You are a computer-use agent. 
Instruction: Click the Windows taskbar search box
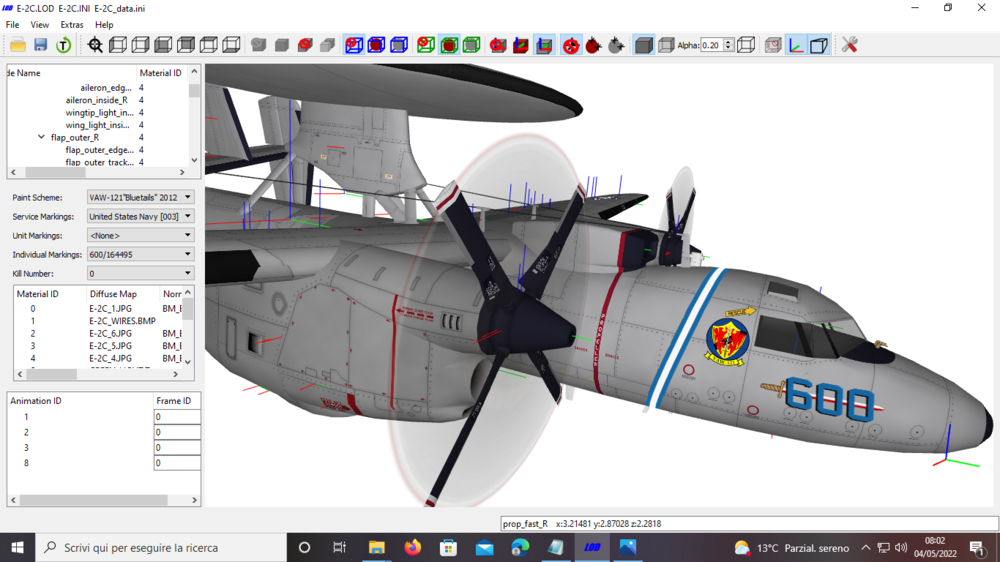click(161, 547)
